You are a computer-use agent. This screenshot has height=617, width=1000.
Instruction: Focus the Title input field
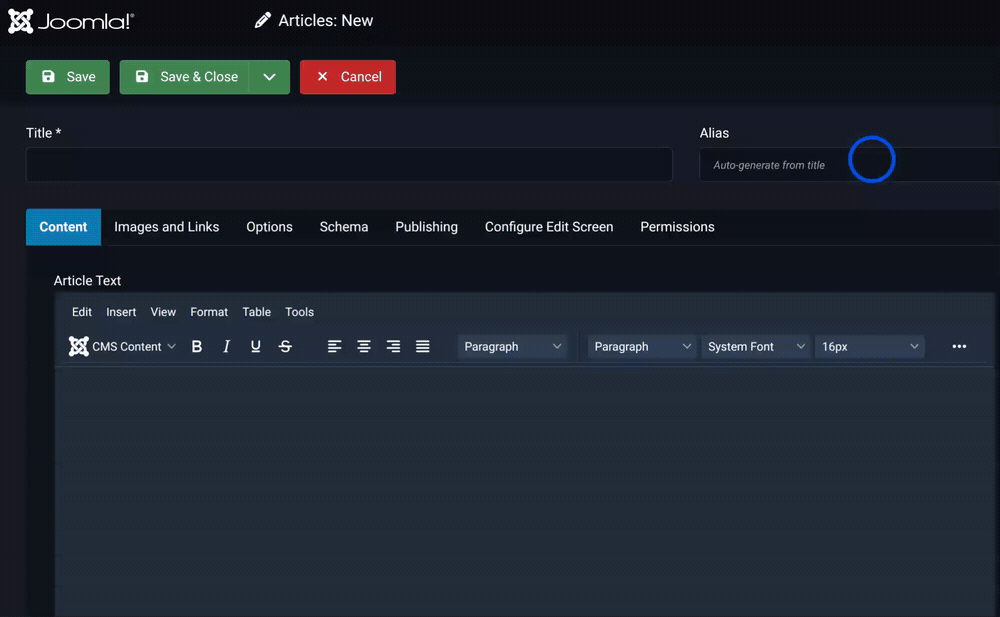coord(349,165)
